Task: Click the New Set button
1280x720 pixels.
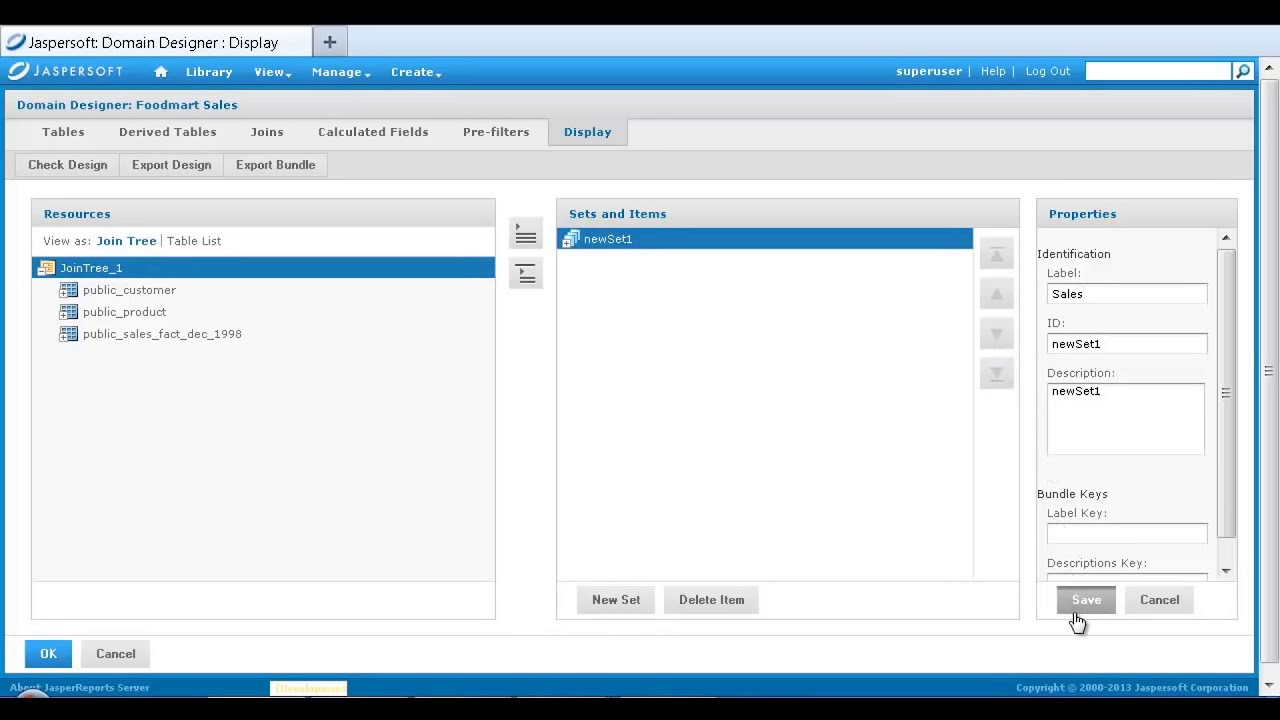Action: point(616,600)
